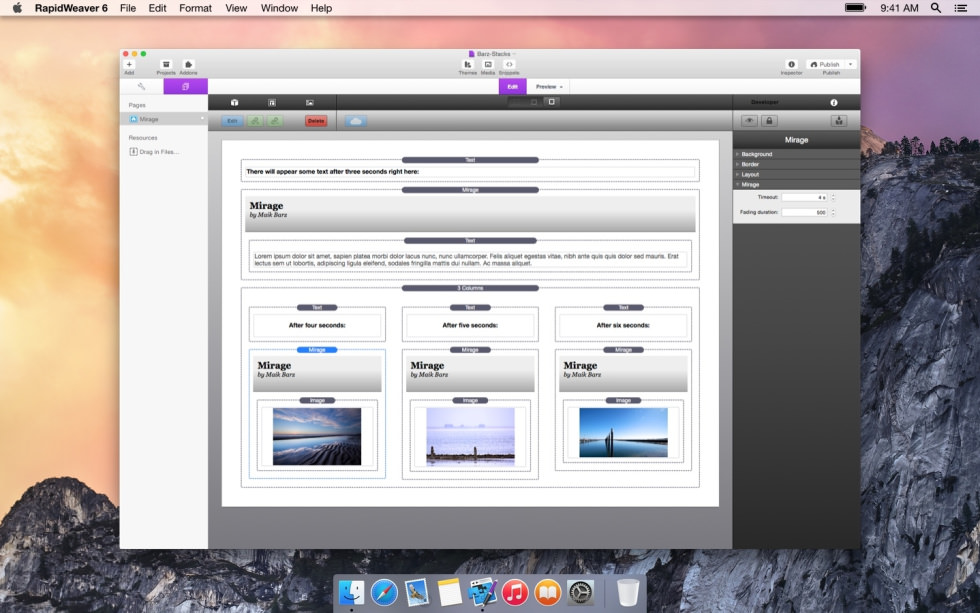Click the Timeout value field
The width and height of the screenshot is (980, 613).
point(805,197)
